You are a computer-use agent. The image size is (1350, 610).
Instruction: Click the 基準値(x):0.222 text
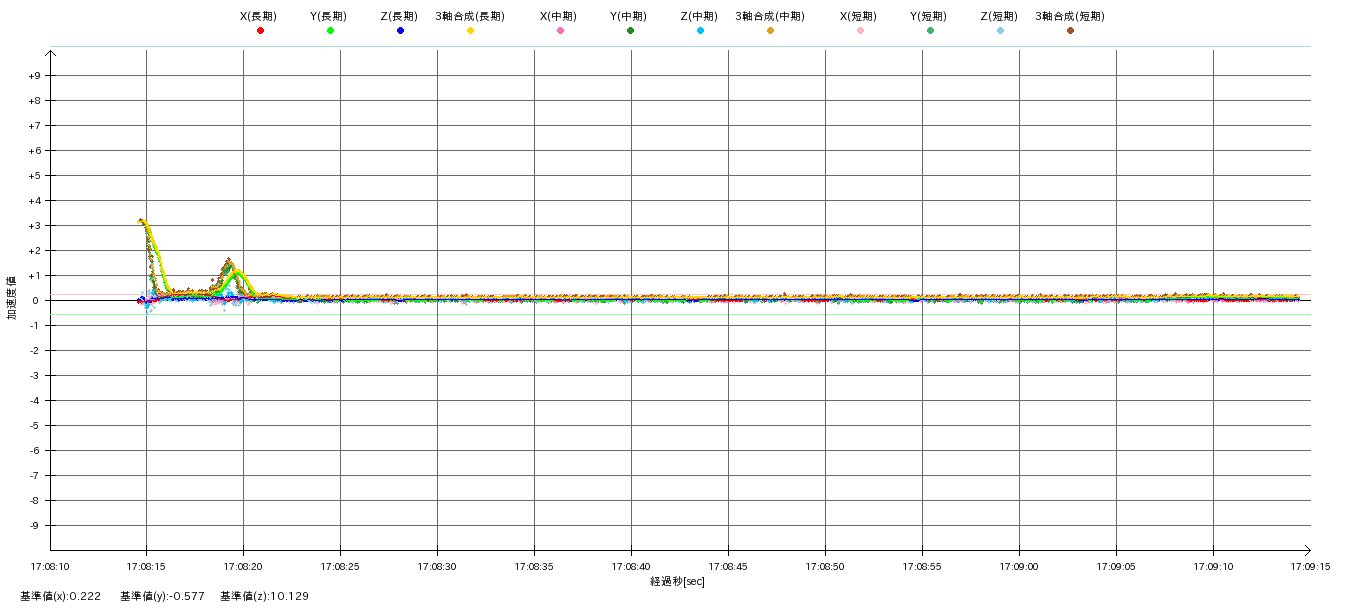(60, 596)
